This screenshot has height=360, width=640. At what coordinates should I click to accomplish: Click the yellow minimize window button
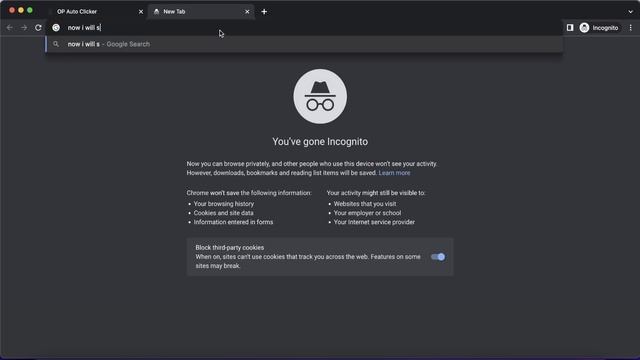(21, 10)
